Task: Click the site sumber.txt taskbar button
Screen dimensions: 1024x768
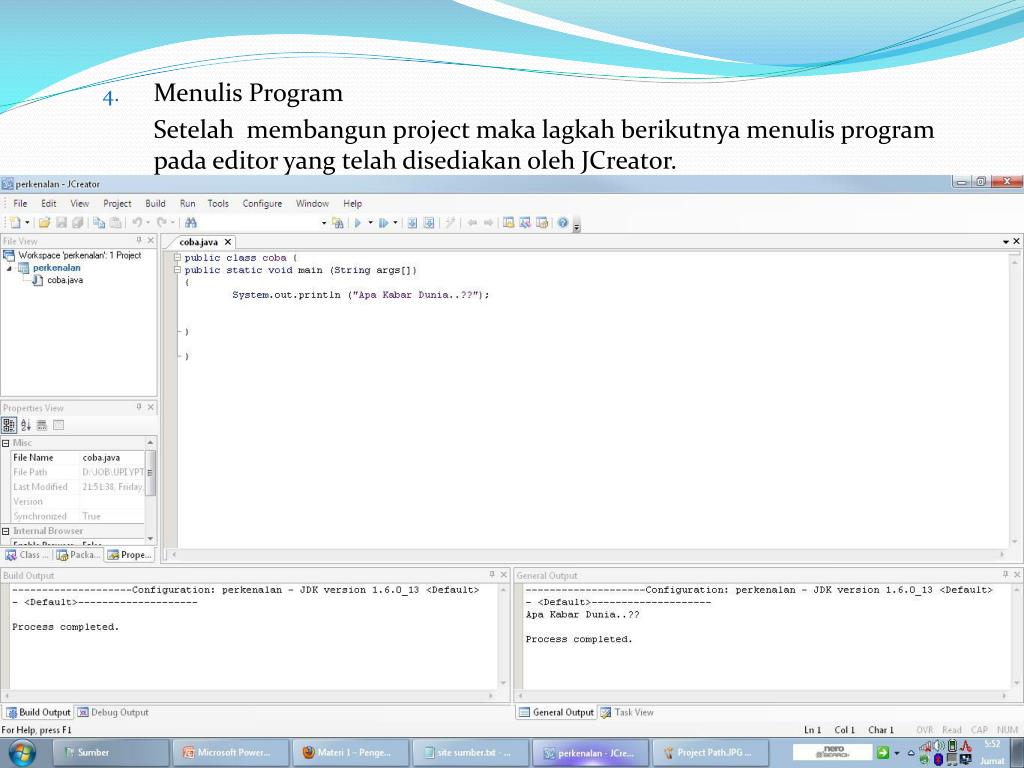Action: 470,753
